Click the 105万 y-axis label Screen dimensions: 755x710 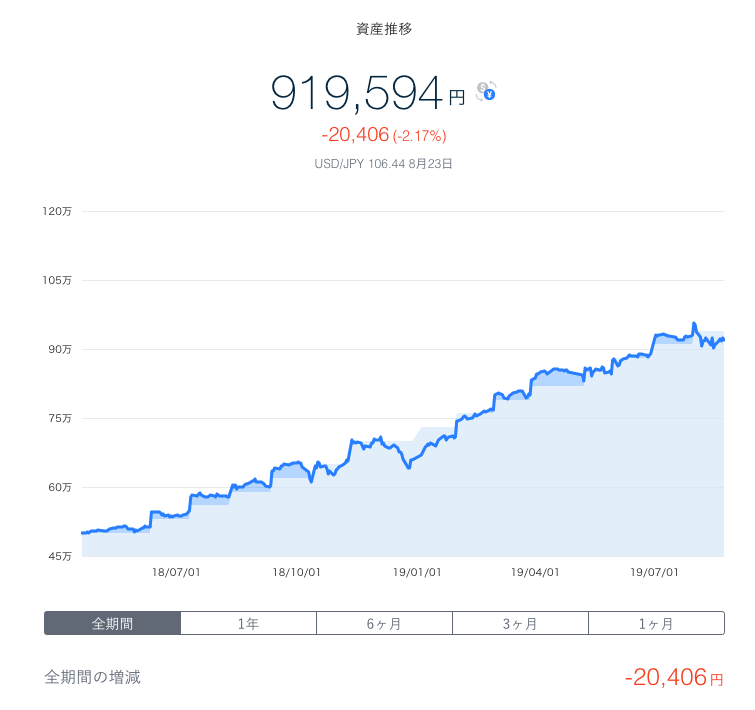pyautogui.click(x=57, y=281)
